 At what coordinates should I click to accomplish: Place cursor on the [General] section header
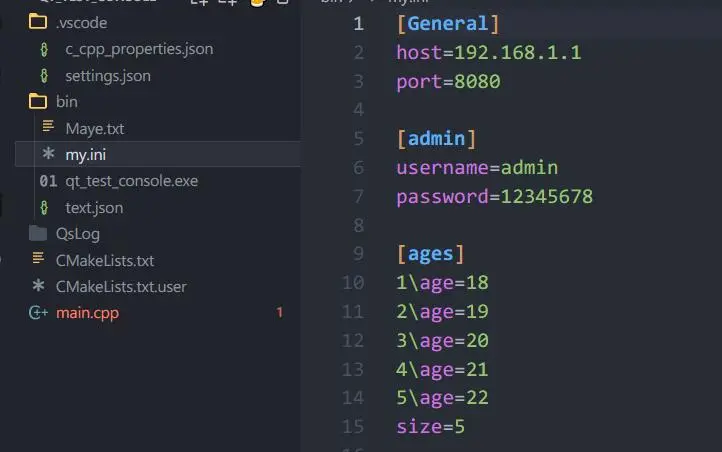447,23
